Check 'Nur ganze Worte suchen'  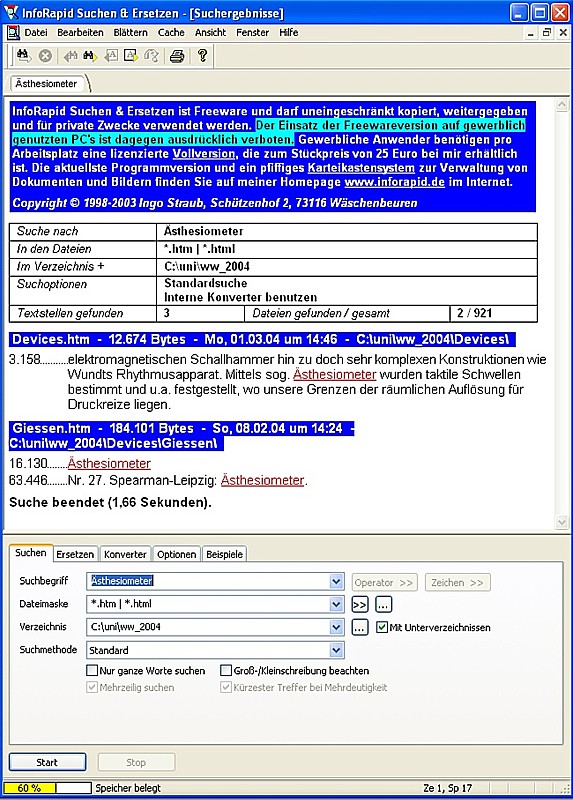click(92, 670)
